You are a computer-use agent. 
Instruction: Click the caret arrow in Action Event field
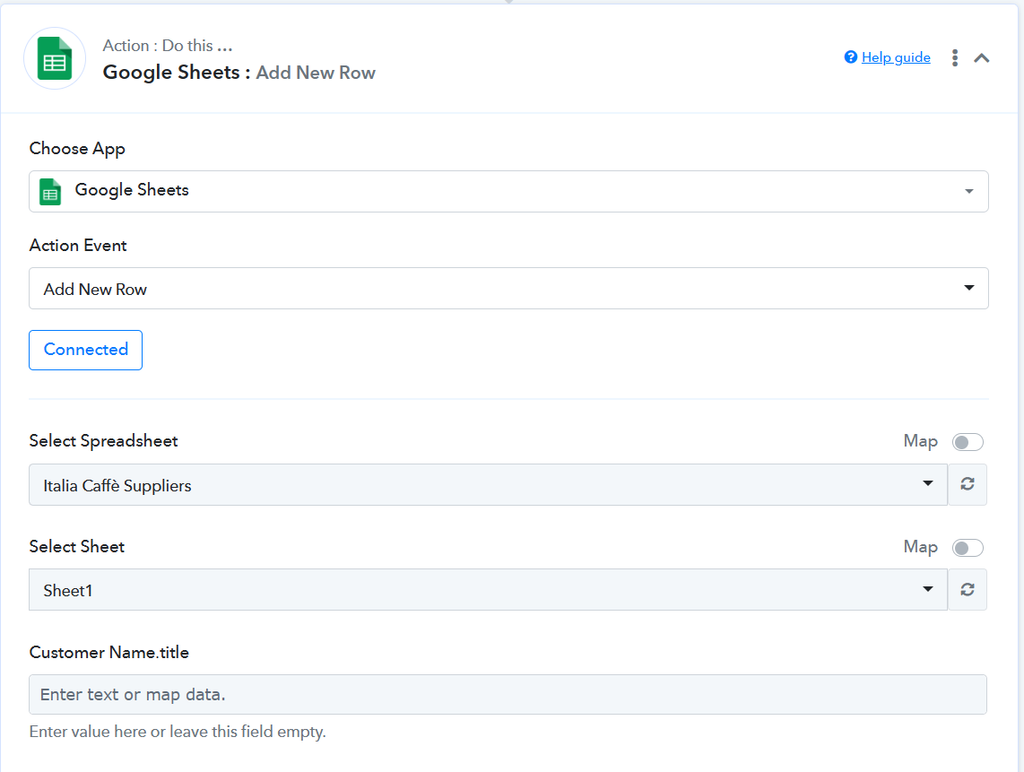click(x=968, y=288)
